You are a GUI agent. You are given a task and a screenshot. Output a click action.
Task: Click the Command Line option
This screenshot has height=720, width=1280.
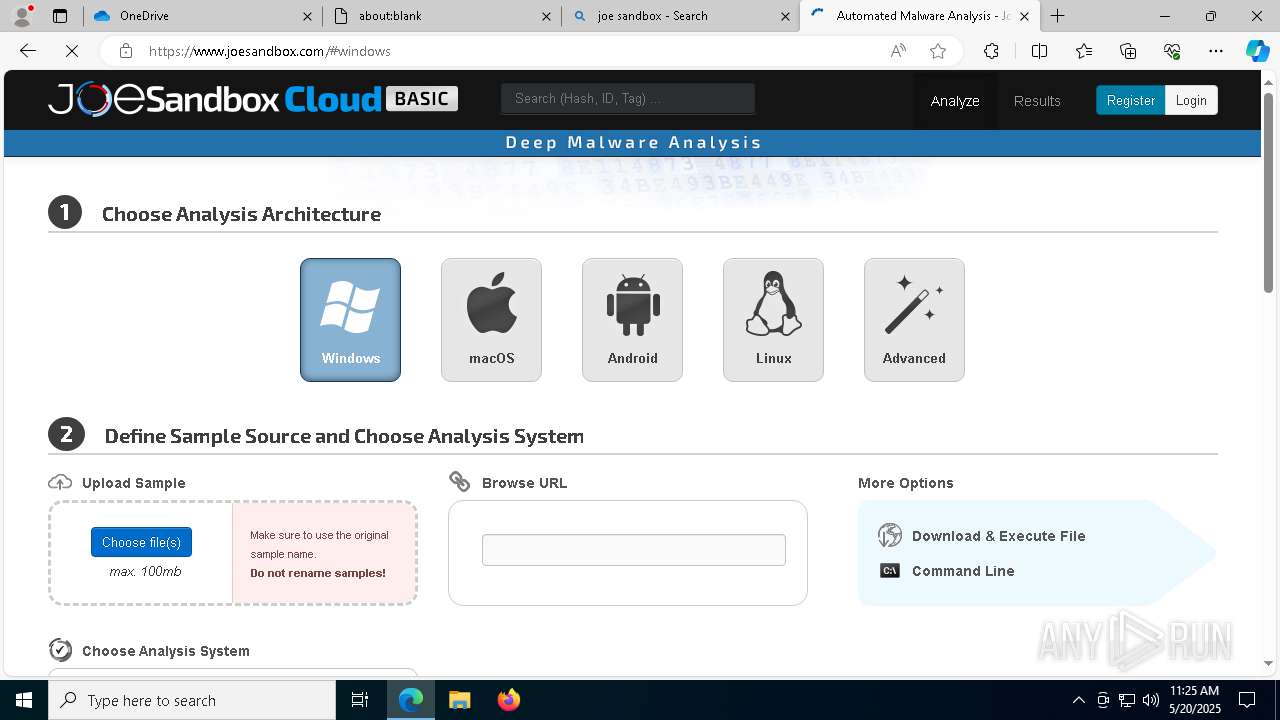947,571
